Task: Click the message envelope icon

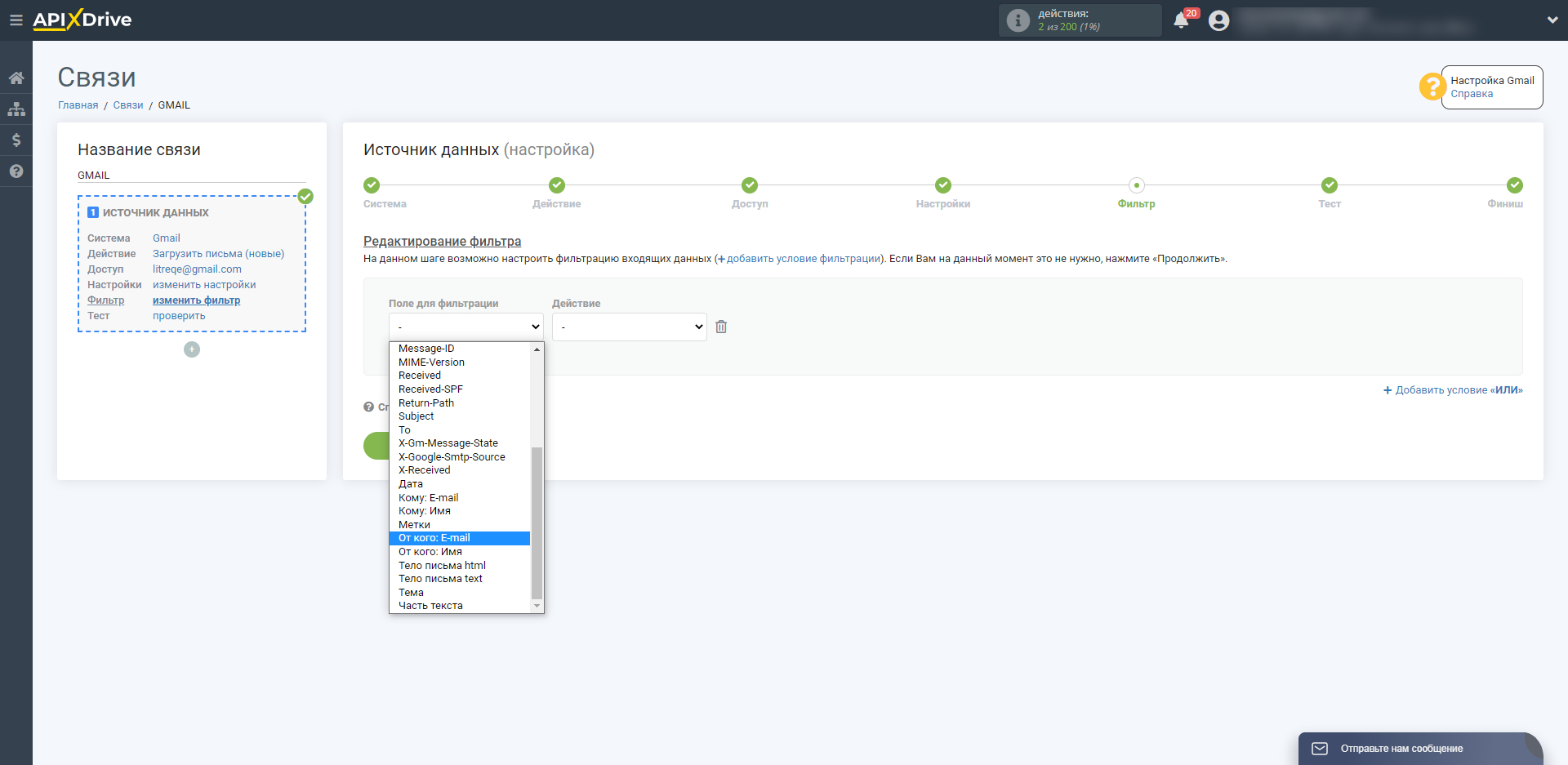Action: 1320,749
